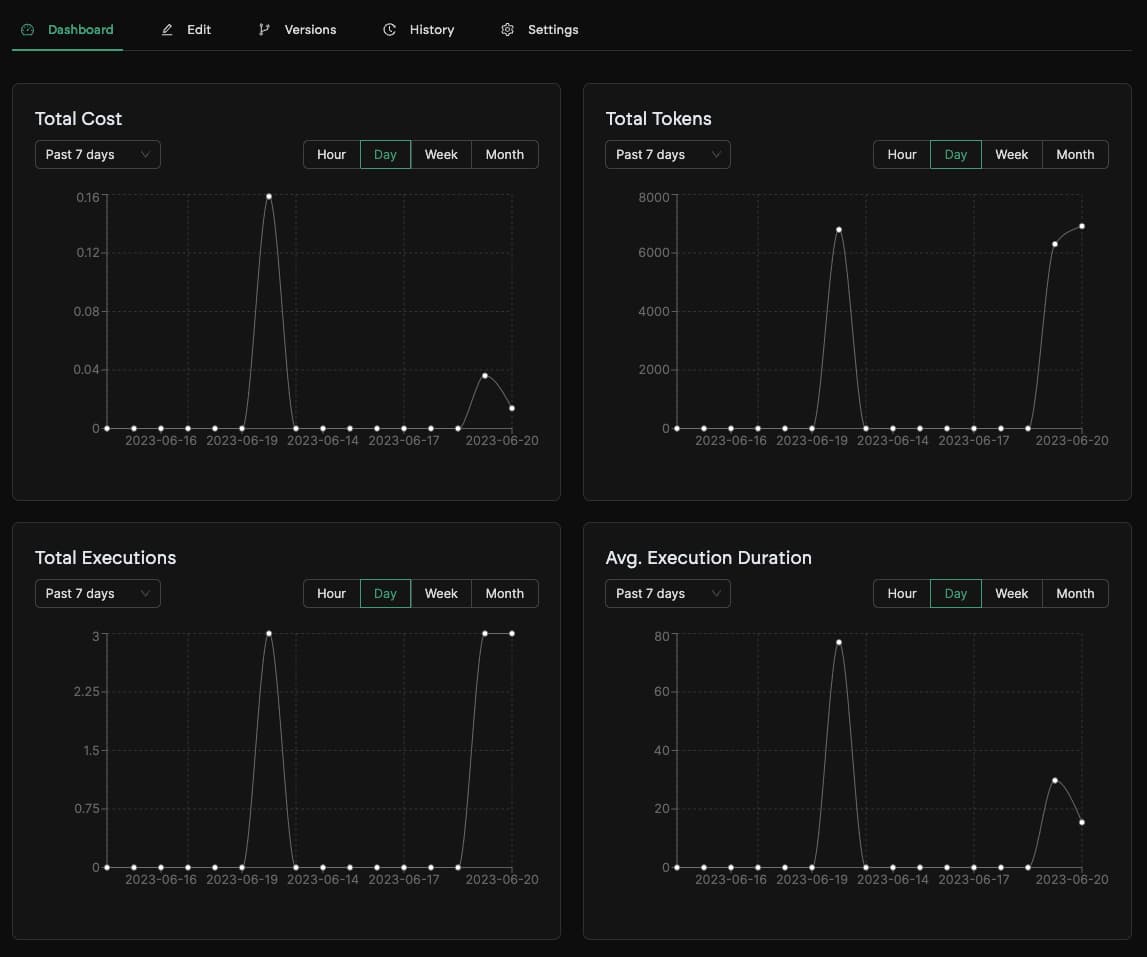Select Day in Avg. Execution Duration
The width and height of the screenshot is (1147, 957).
tap(955, 594)
